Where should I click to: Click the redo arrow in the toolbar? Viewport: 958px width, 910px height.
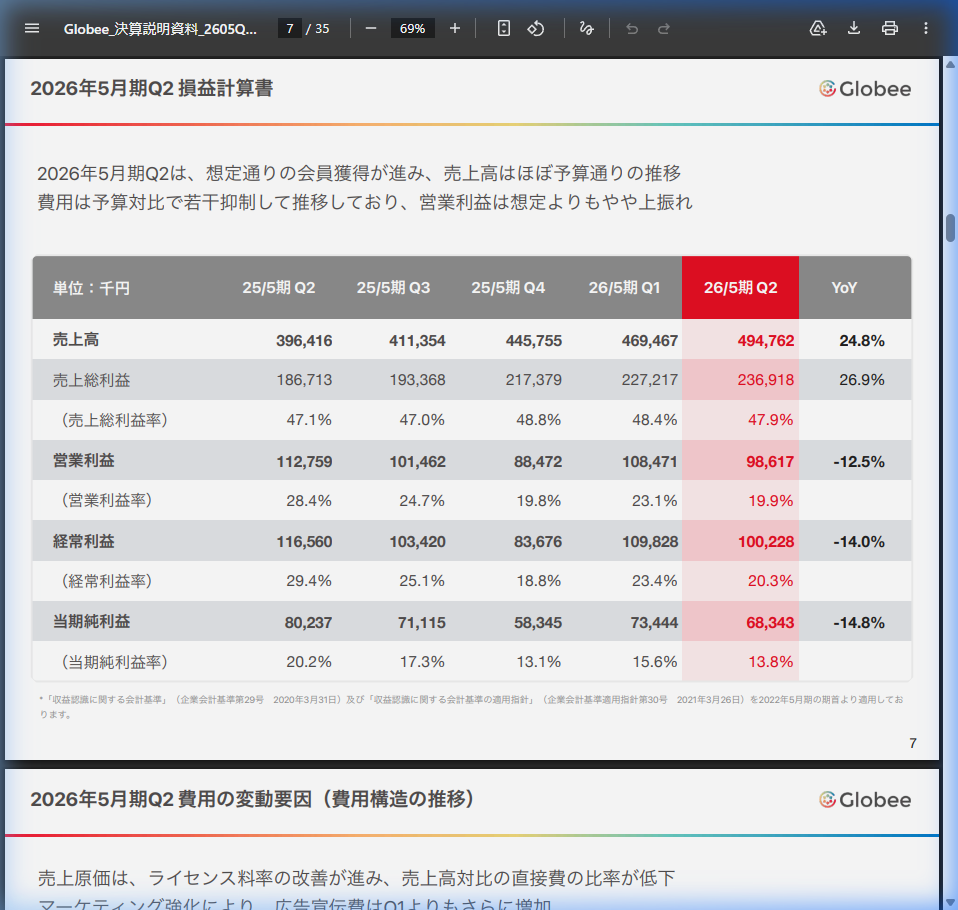664,28
